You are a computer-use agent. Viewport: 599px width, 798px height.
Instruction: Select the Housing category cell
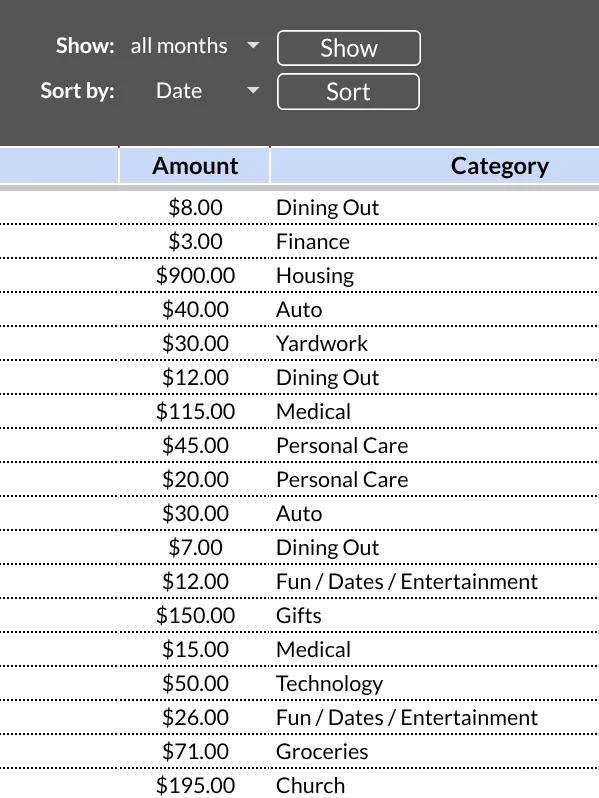point(315,276)
